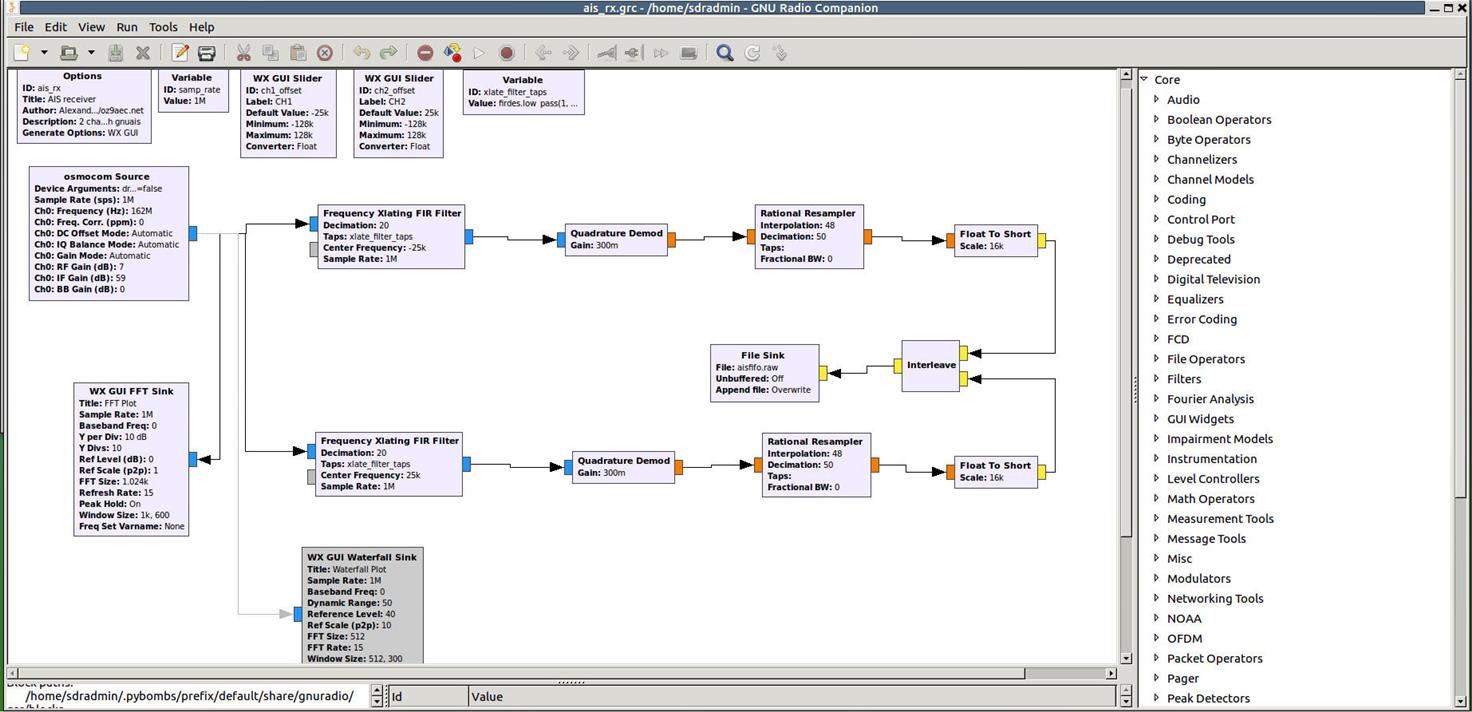The image size is (1472, 712).
Task: Edit properties of the selected block
Action: (180, 53)
